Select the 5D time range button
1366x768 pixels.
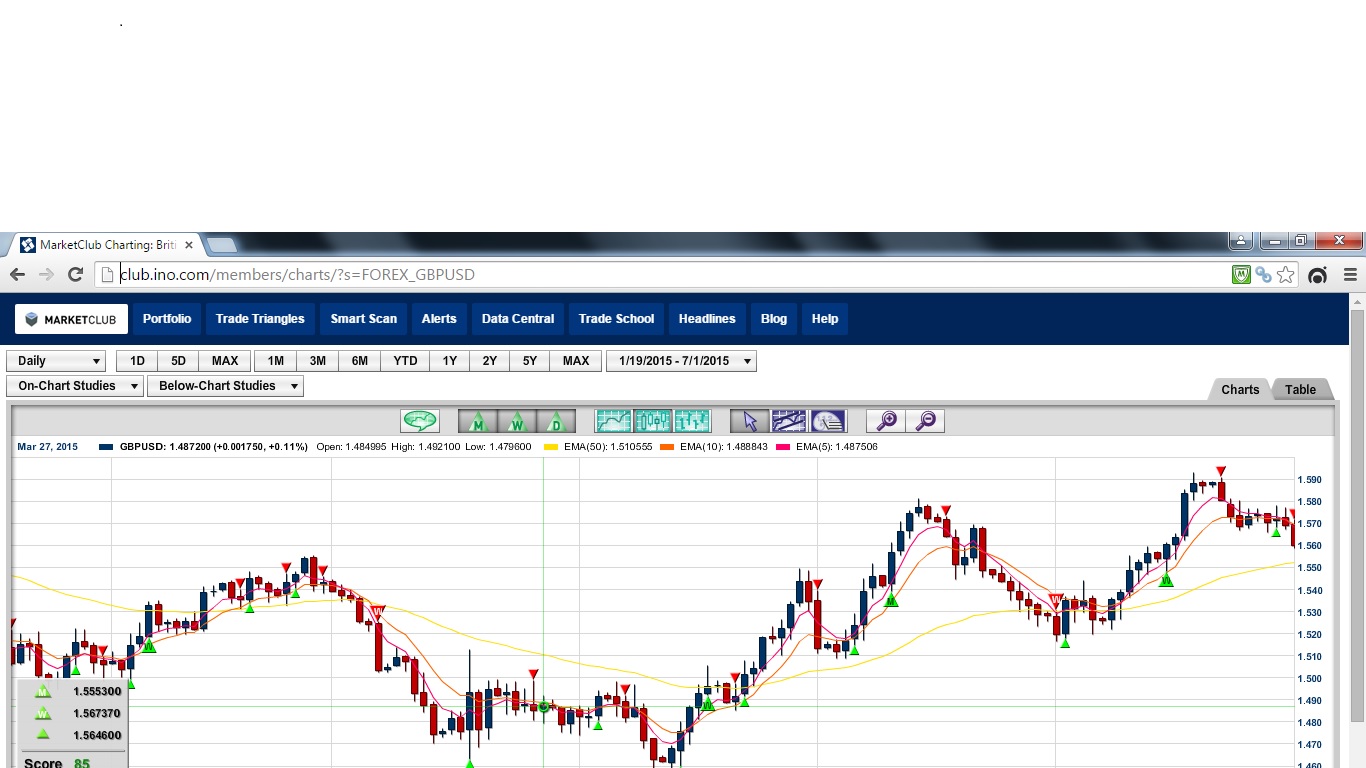pos(178,361)
